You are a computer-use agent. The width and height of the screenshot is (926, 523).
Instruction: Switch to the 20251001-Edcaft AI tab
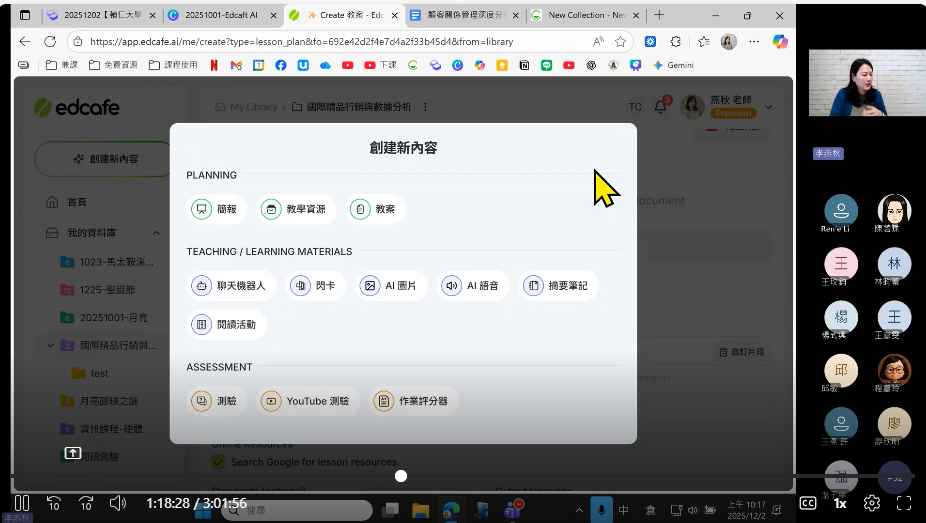[x=222, y=15]
